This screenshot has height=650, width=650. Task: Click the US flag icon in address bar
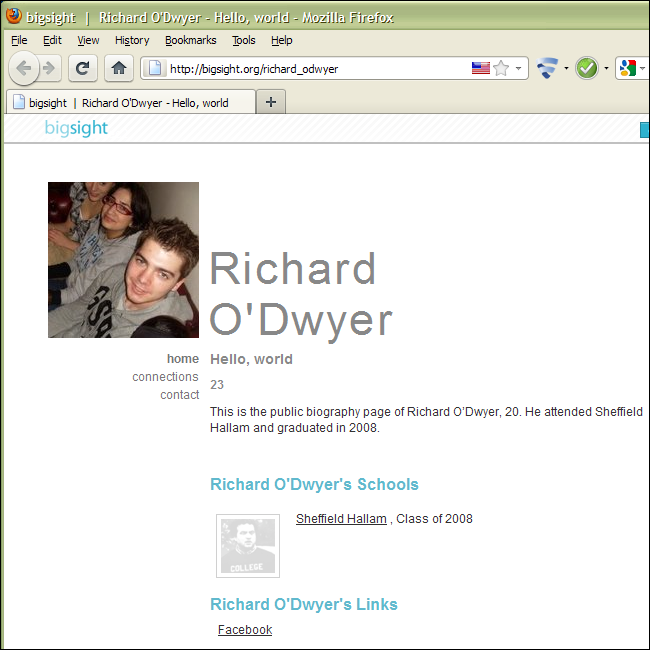[480, 68]
